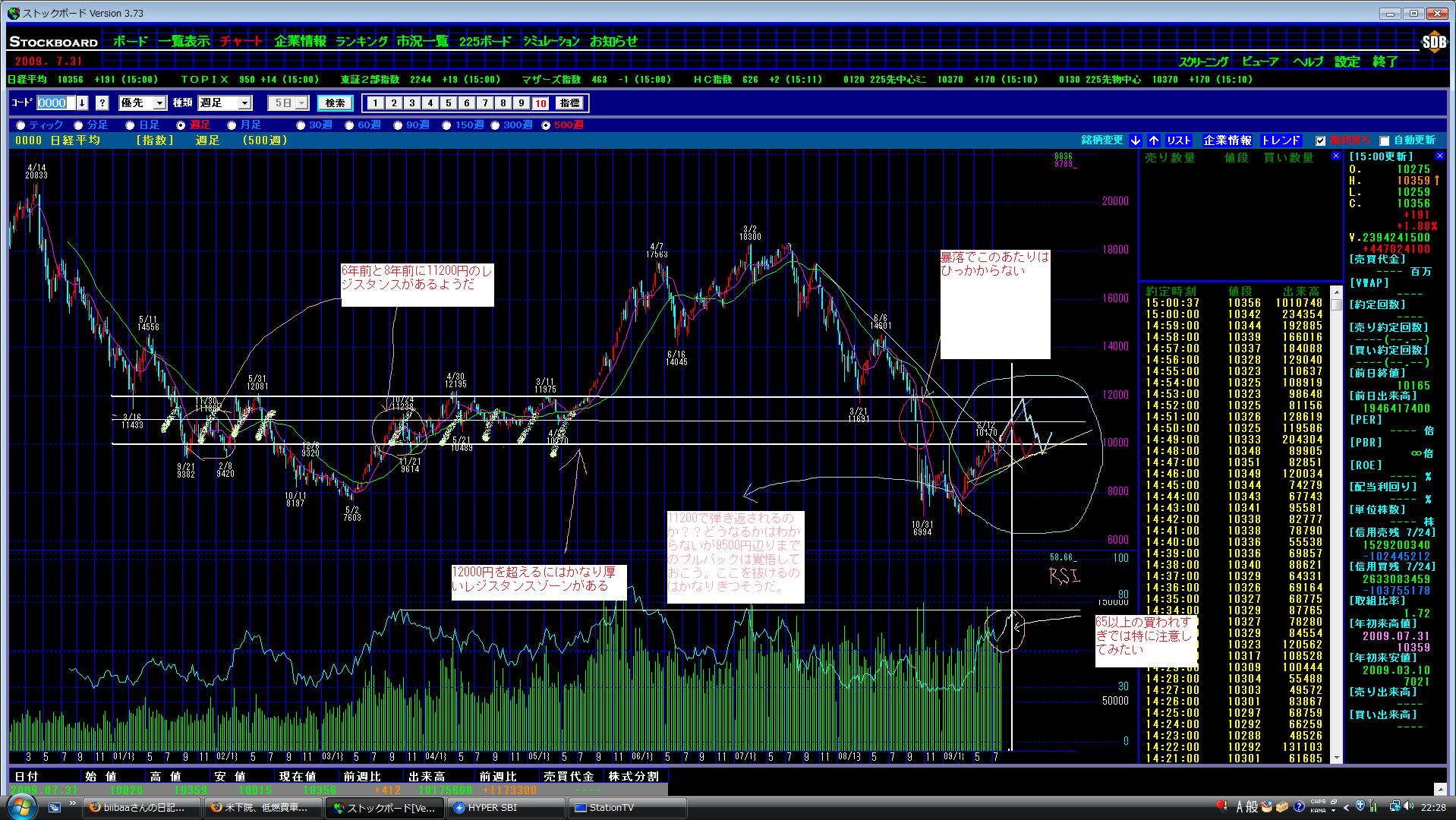This screenshot has width=1456, height=820.
Task: Open the ランキング menu
Action: pos(361,42)
